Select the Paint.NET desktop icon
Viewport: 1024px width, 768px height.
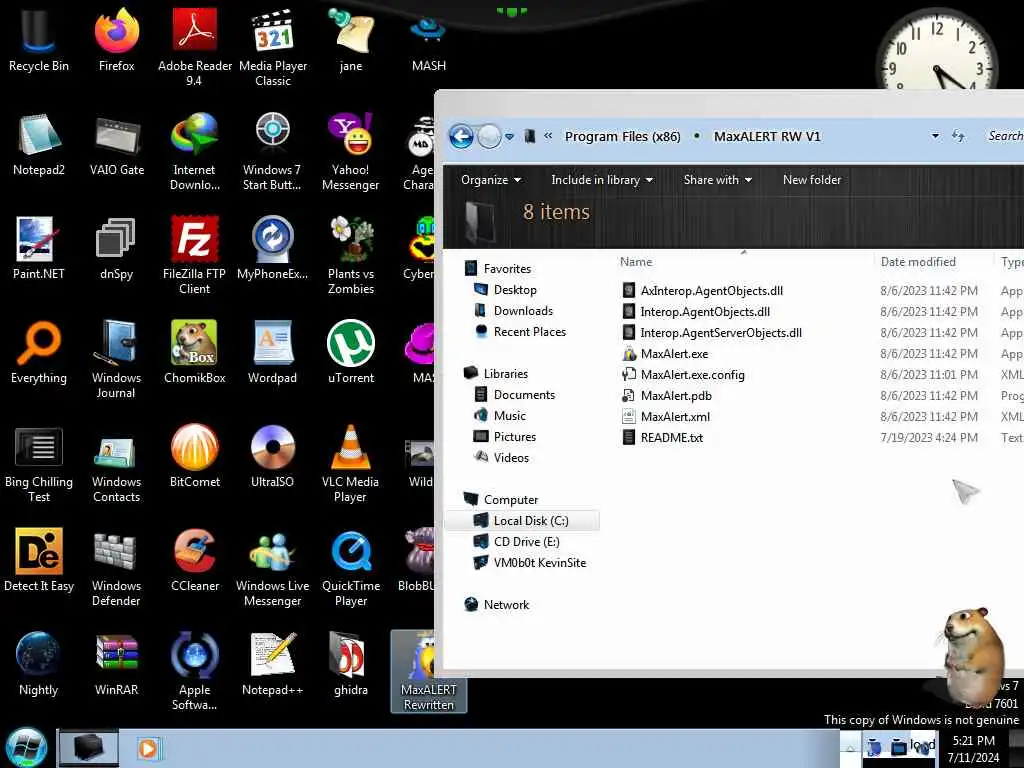pos(39,248)
